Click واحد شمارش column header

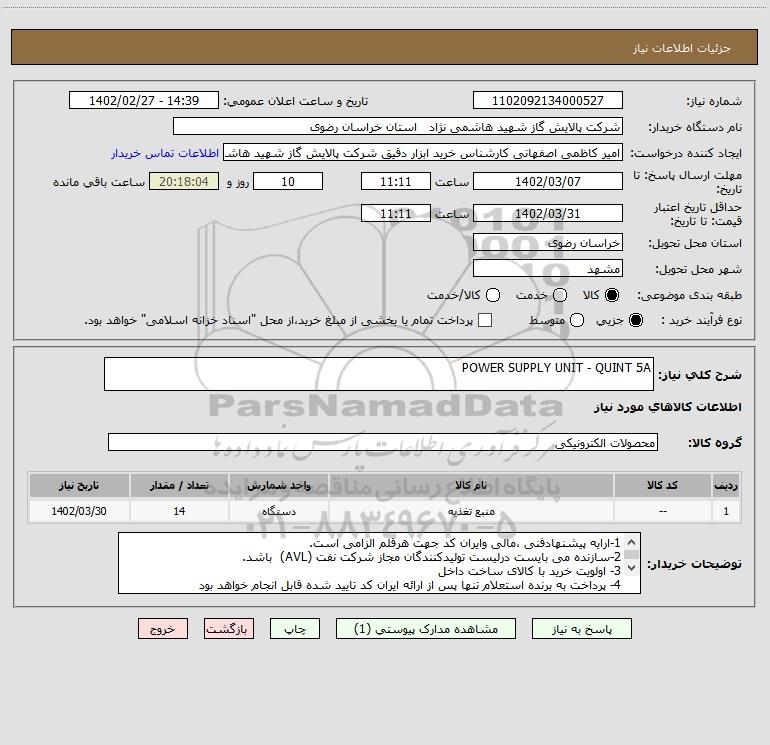pyautogui.click(x=278, y=485)
